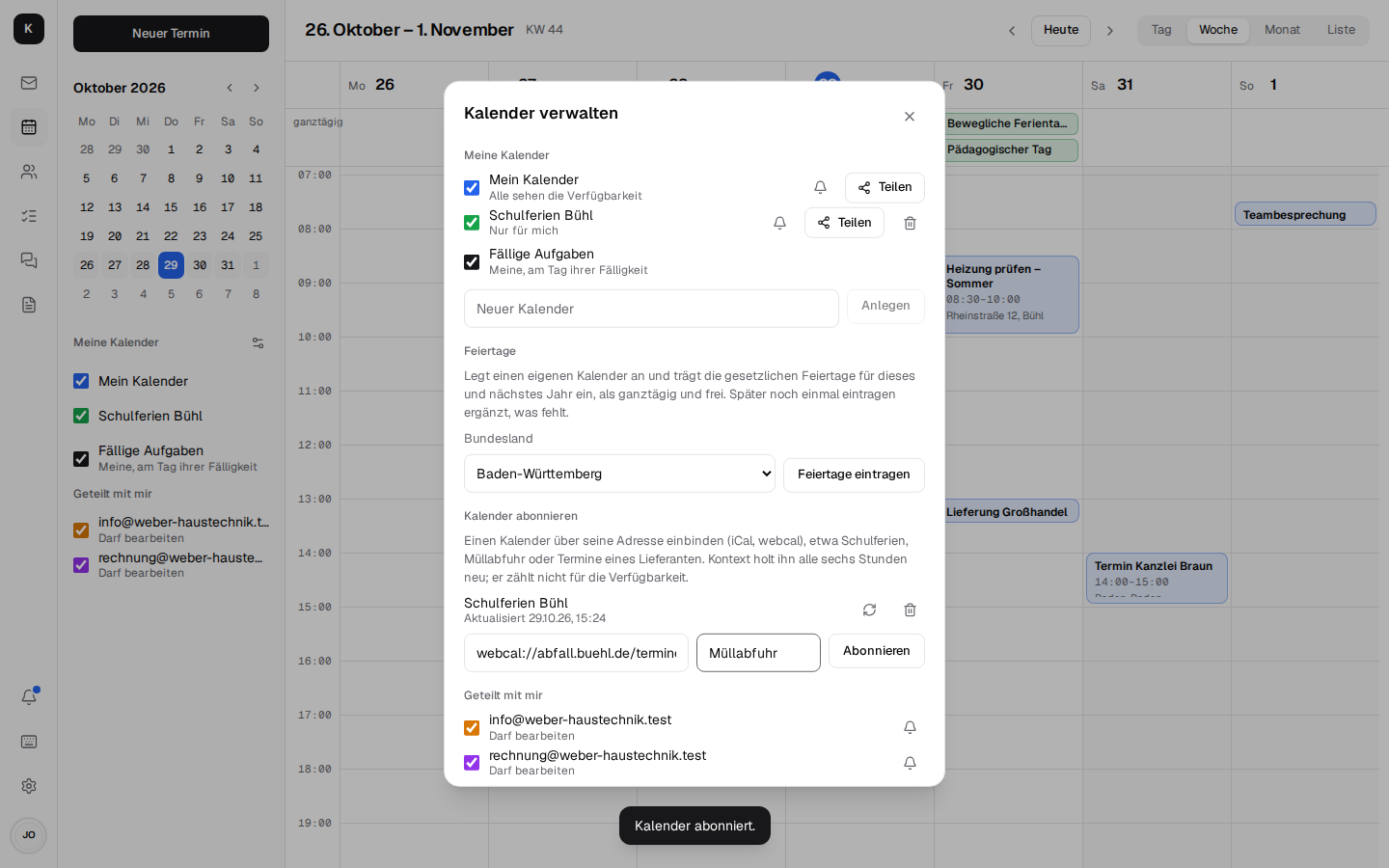
Task: Switch to the Tag view
Action: pos(1161,30)
